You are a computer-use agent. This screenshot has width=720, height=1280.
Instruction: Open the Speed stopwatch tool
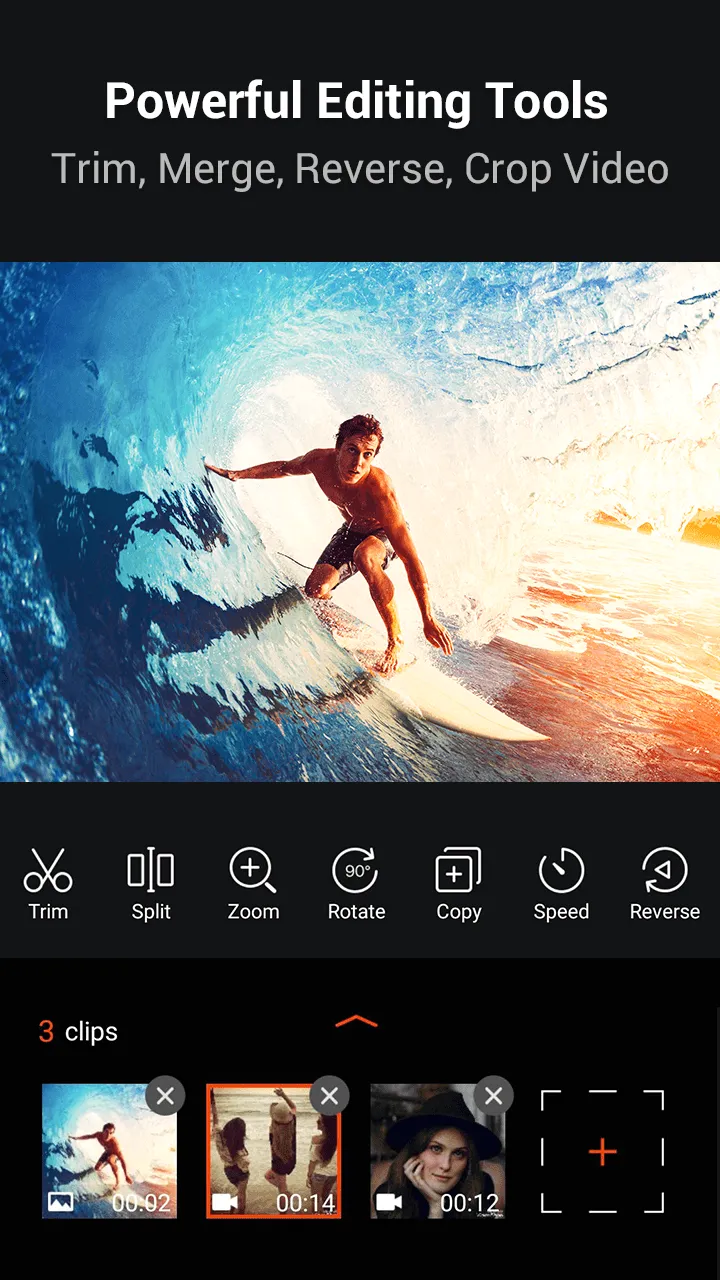tap(561, 885)
